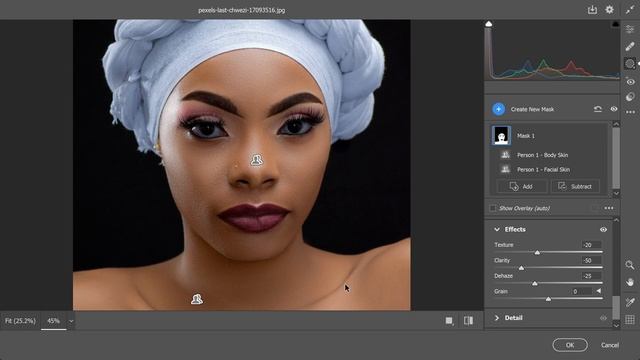Image resolution: width=640 pixels, height=360 pixels.
Task: Open overlay options three dots menu
Action: click(609, 208)
